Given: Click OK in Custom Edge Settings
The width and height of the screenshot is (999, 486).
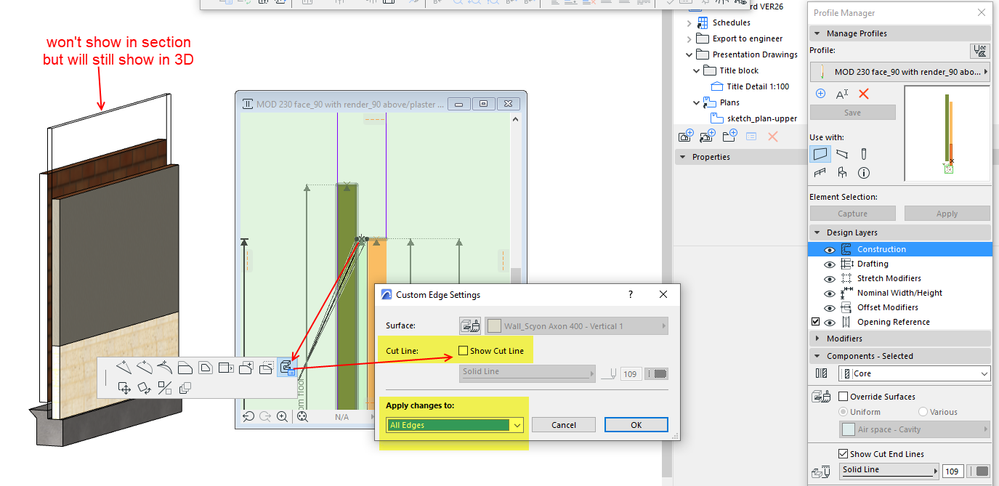Looking at the screenshot, I should pos(635,425).
